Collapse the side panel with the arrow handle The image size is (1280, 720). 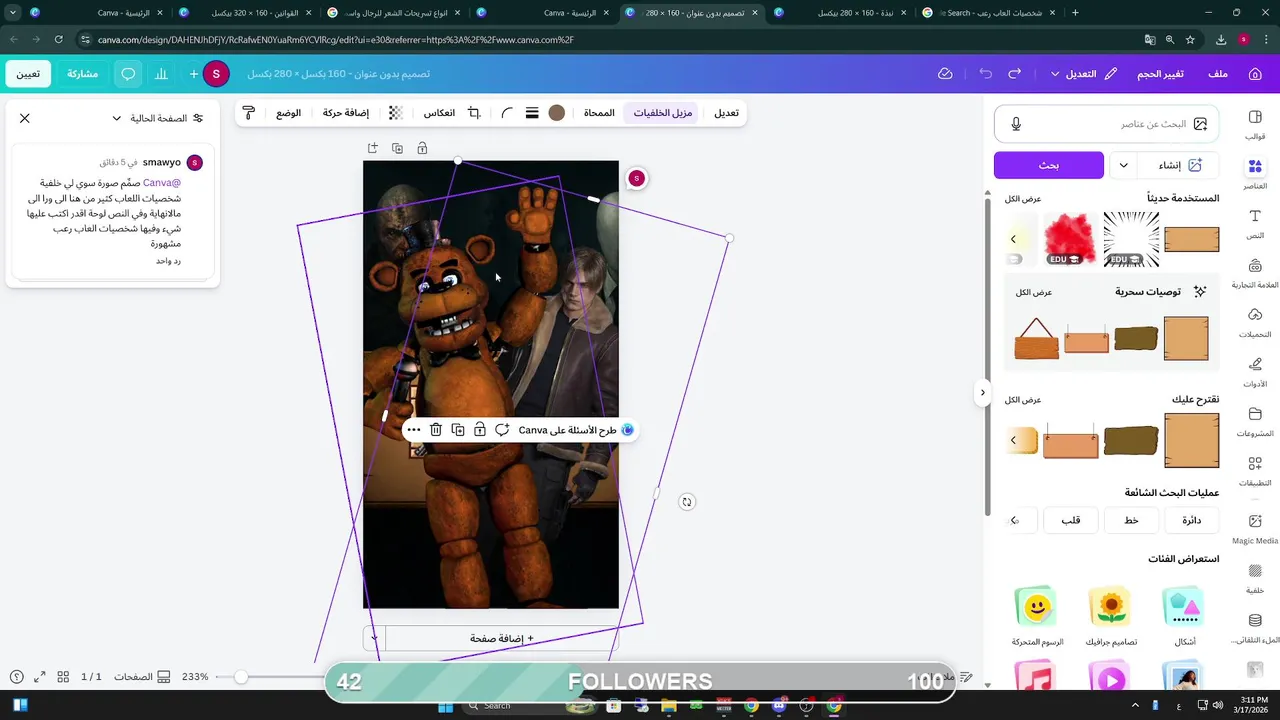click(x=982, y=392)
